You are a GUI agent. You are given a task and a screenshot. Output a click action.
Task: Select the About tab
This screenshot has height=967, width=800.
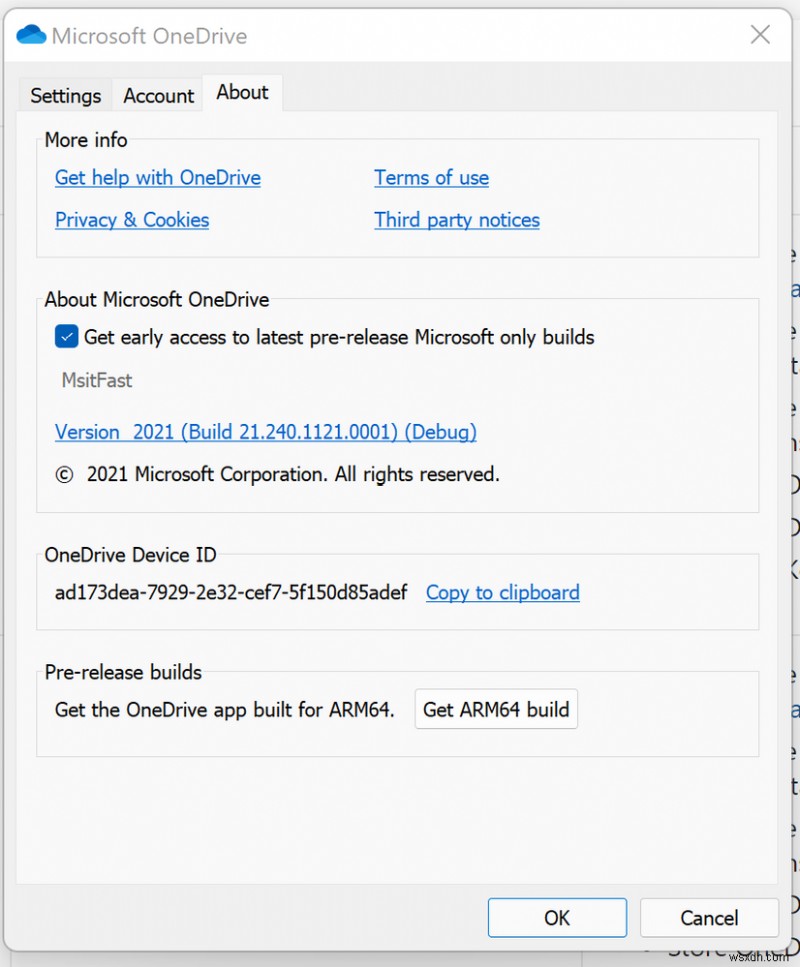point(242,92)
